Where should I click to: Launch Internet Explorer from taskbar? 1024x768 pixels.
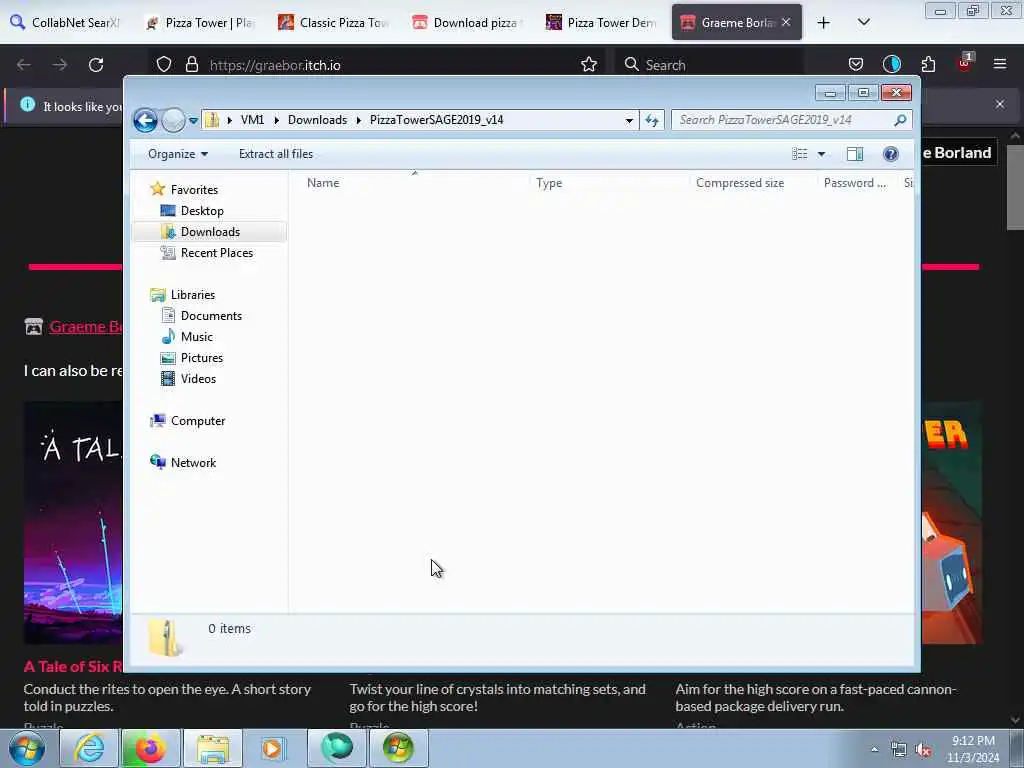[89, 748]
